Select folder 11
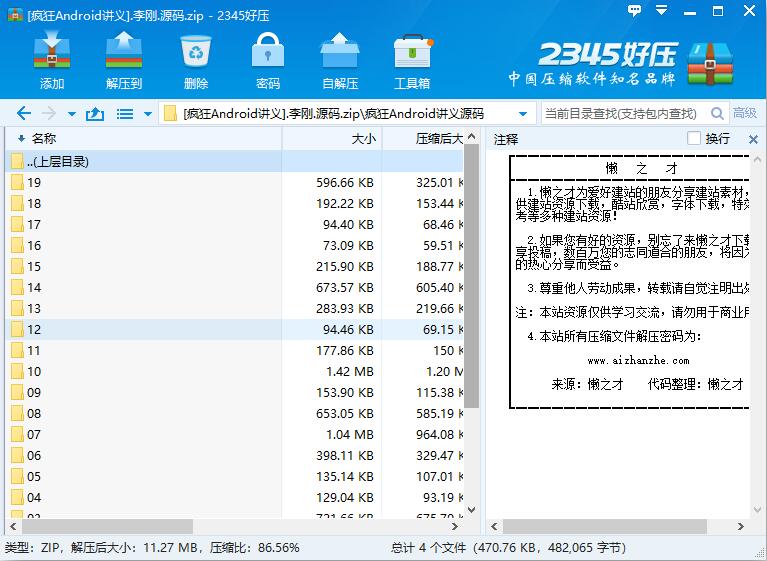This screenshot has width=767, height=561. (x=235, y=351)
